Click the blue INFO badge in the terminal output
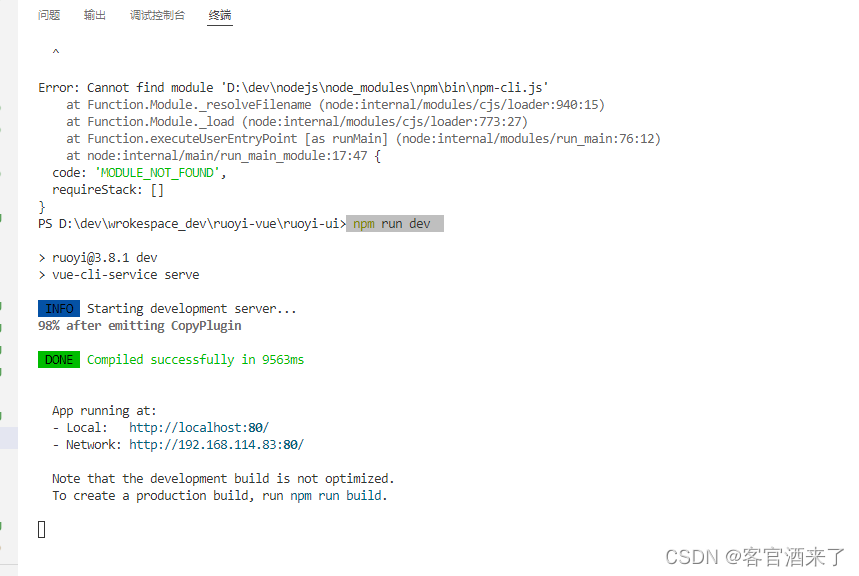Screen dimensions: 859x576 58,308
